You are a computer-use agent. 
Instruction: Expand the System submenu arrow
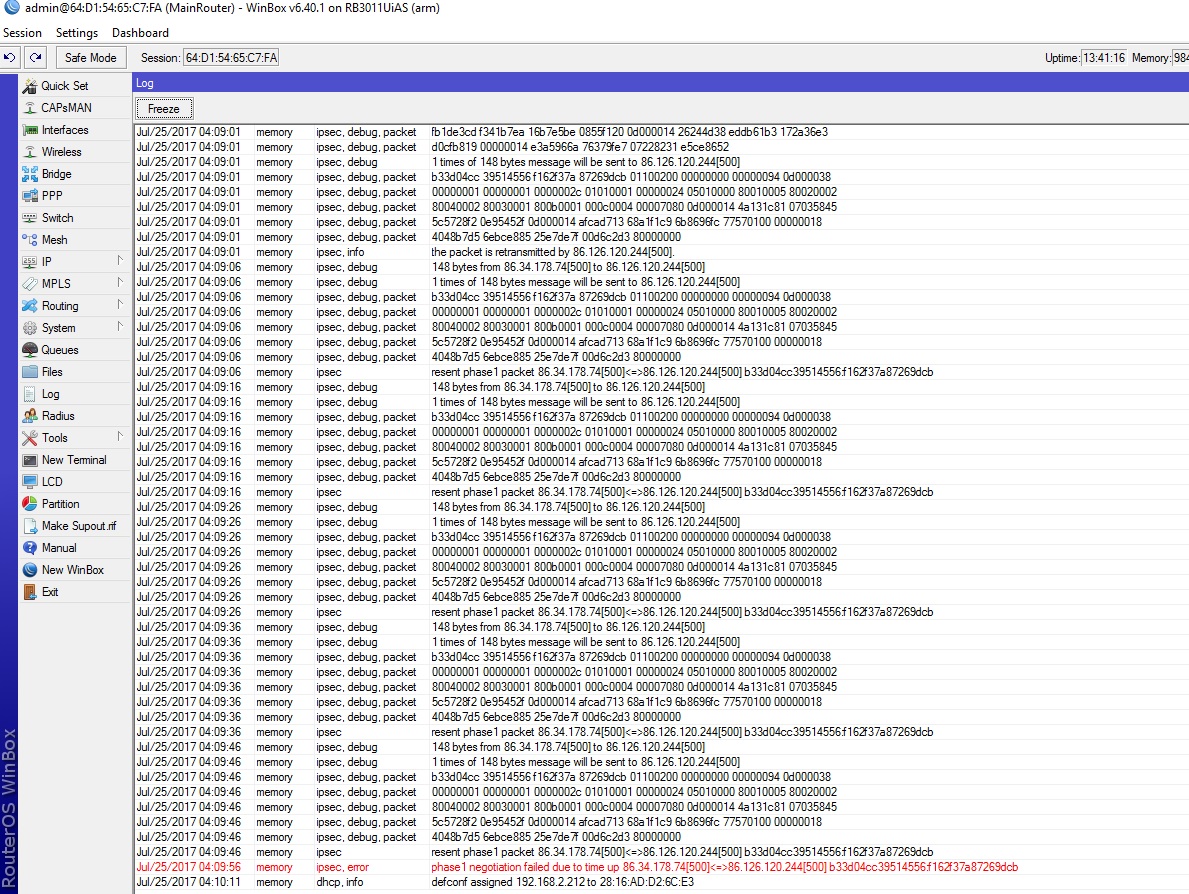coord(120,327)
